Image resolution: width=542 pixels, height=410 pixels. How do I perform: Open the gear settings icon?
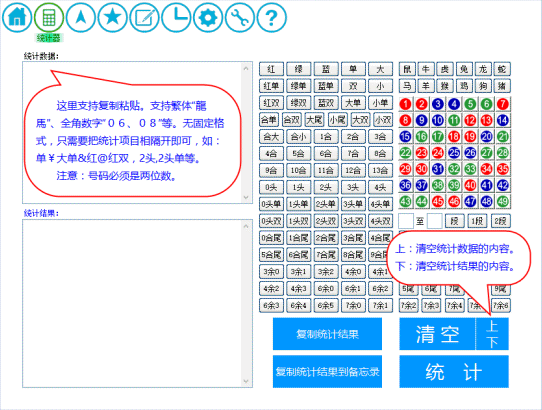click(x=208, y=17)
